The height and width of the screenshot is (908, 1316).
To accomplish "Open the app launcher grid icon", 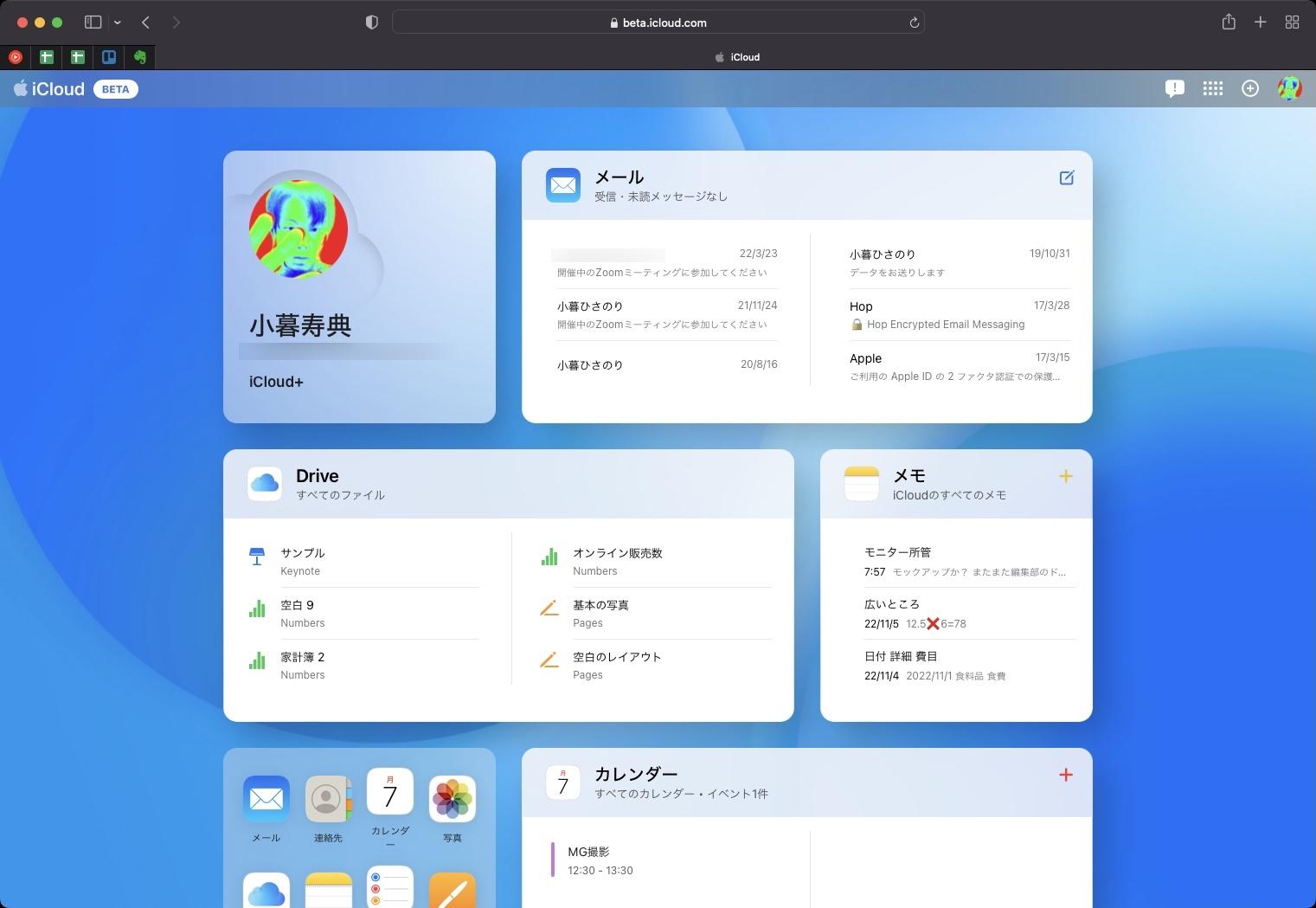I will point(1213,88).
